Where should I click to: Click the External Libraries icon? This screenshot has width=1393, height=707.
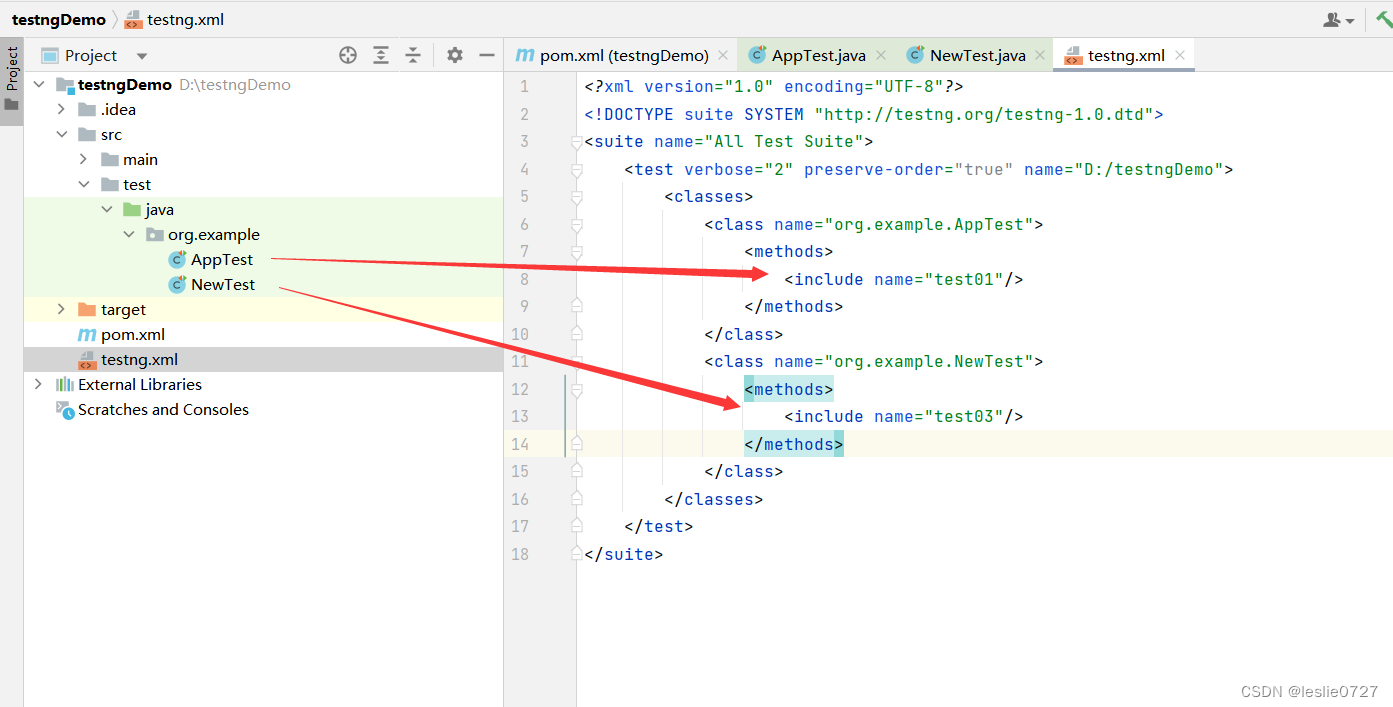tap(65, 385)
